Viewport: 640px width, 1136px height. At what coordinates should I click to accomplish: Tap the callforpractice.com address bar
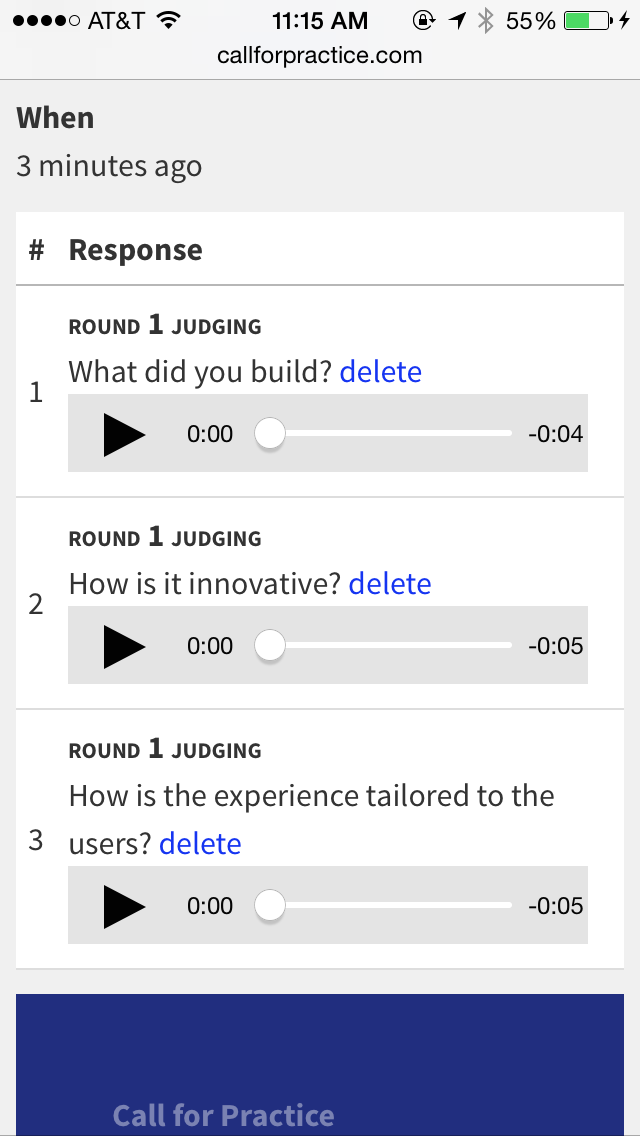coord(320,55)
